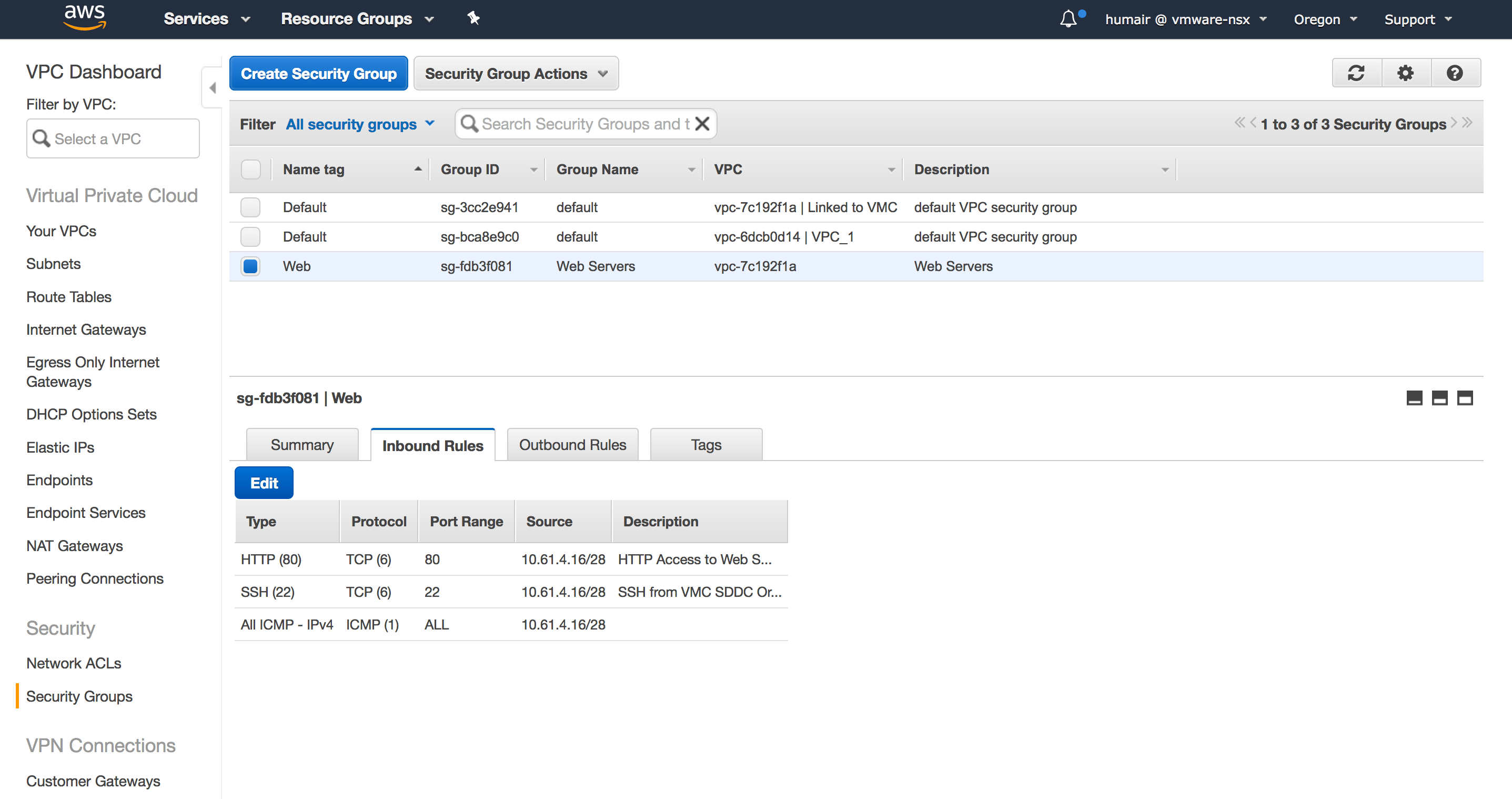
Task: Uncheck the Web security group checkbox
Action: 250,266
